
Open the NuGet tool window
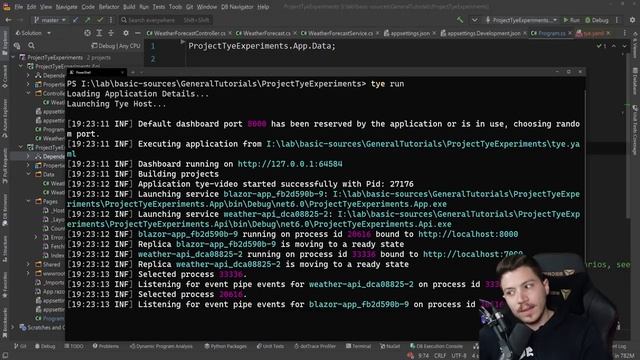pos(390,346)
